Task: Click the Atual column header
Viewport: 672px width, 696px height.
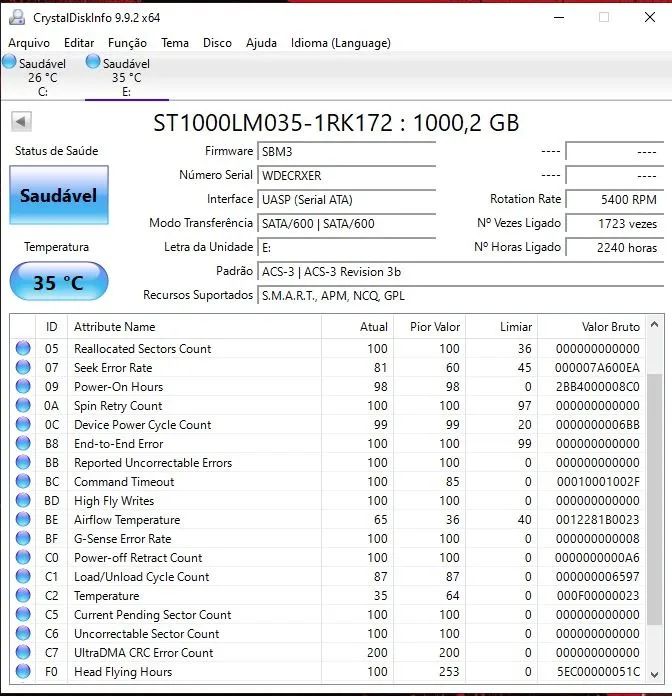Action: click(x=357, y=327)
